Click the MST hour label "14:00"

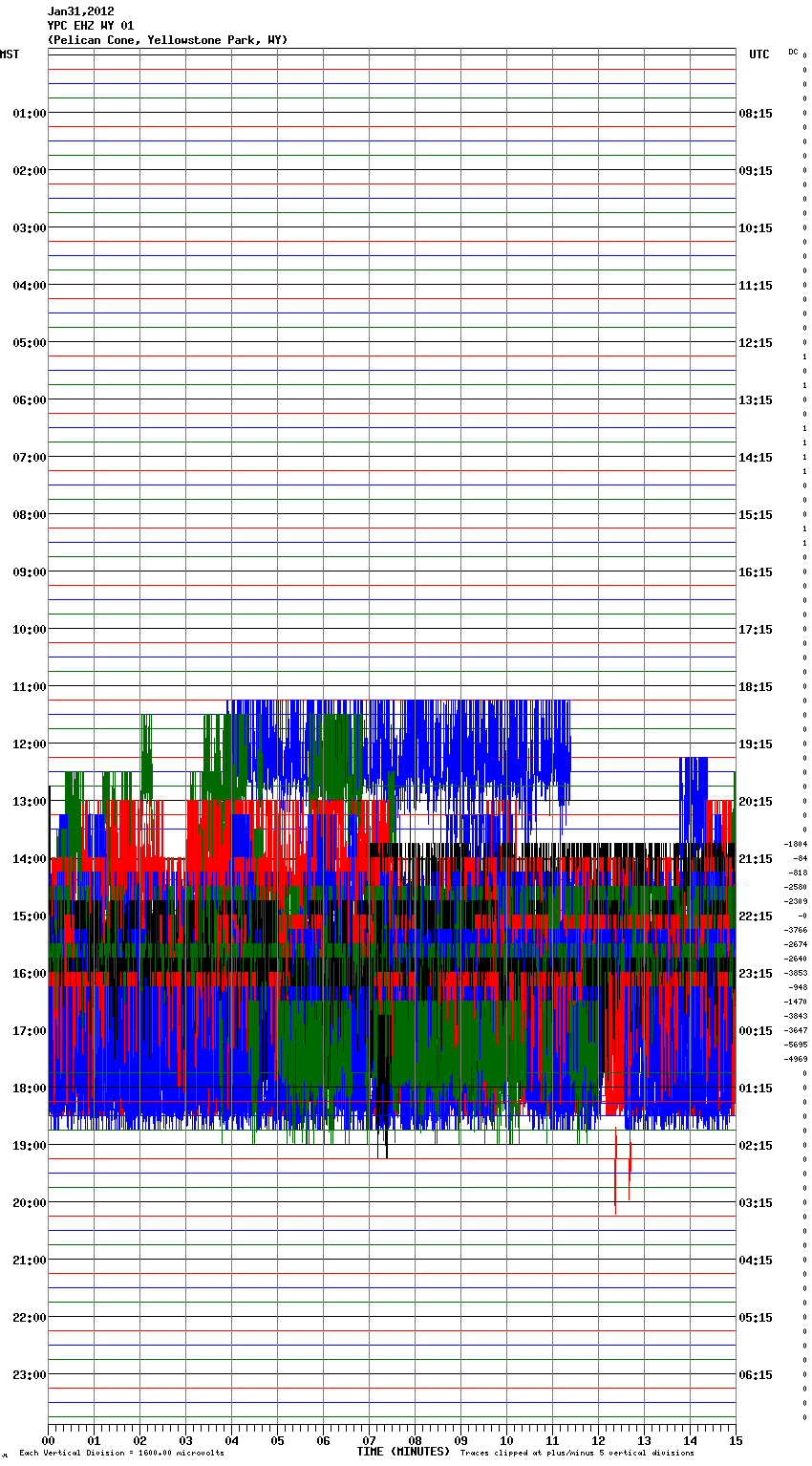[x=30, y=859]
